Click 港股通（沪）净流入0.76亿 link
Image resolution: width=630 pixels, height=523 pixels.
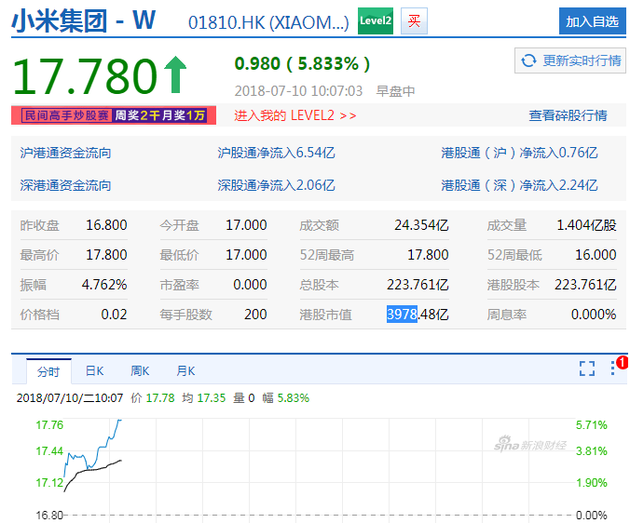click(x=519, y=153)
